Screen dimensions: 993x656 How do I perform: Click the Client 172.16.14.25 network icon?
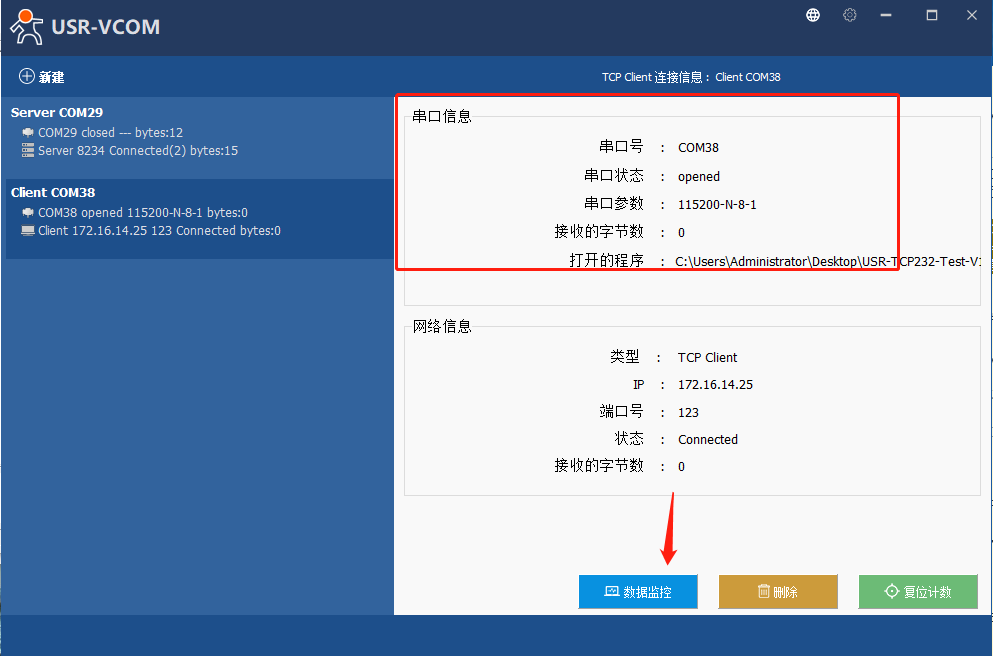coord(28,231)
